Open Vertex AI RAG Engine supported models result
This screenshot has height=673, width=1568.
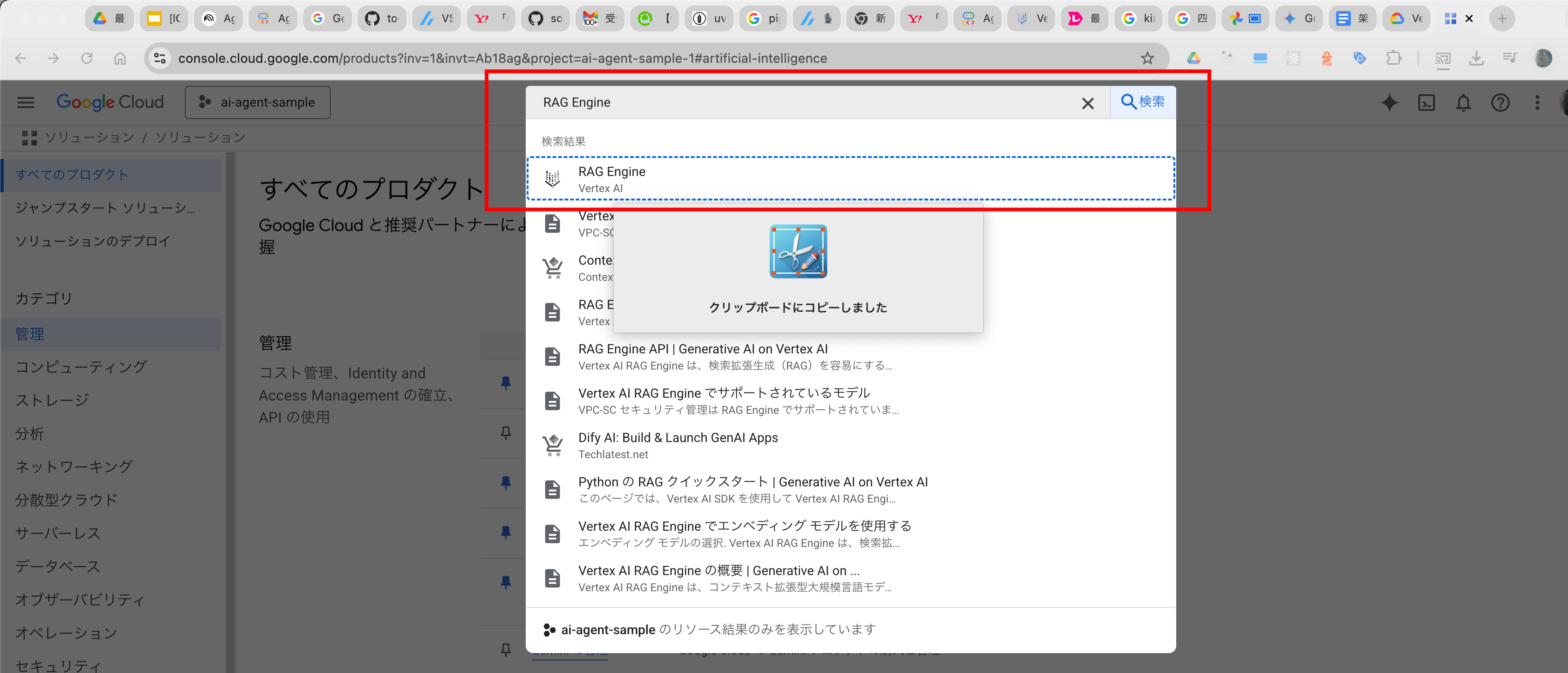coord(851,401)
